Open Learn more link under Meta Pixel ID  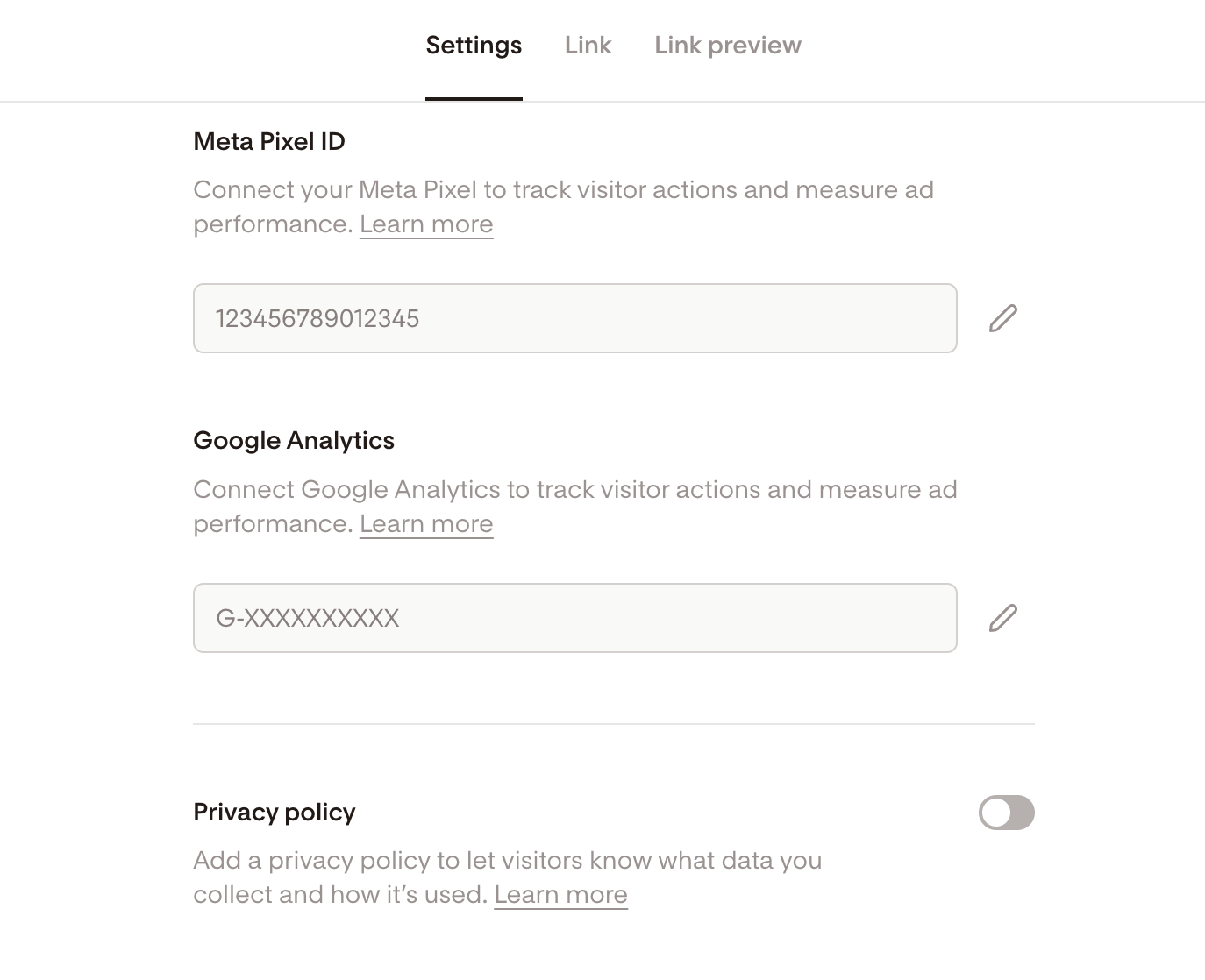[426, 224]
